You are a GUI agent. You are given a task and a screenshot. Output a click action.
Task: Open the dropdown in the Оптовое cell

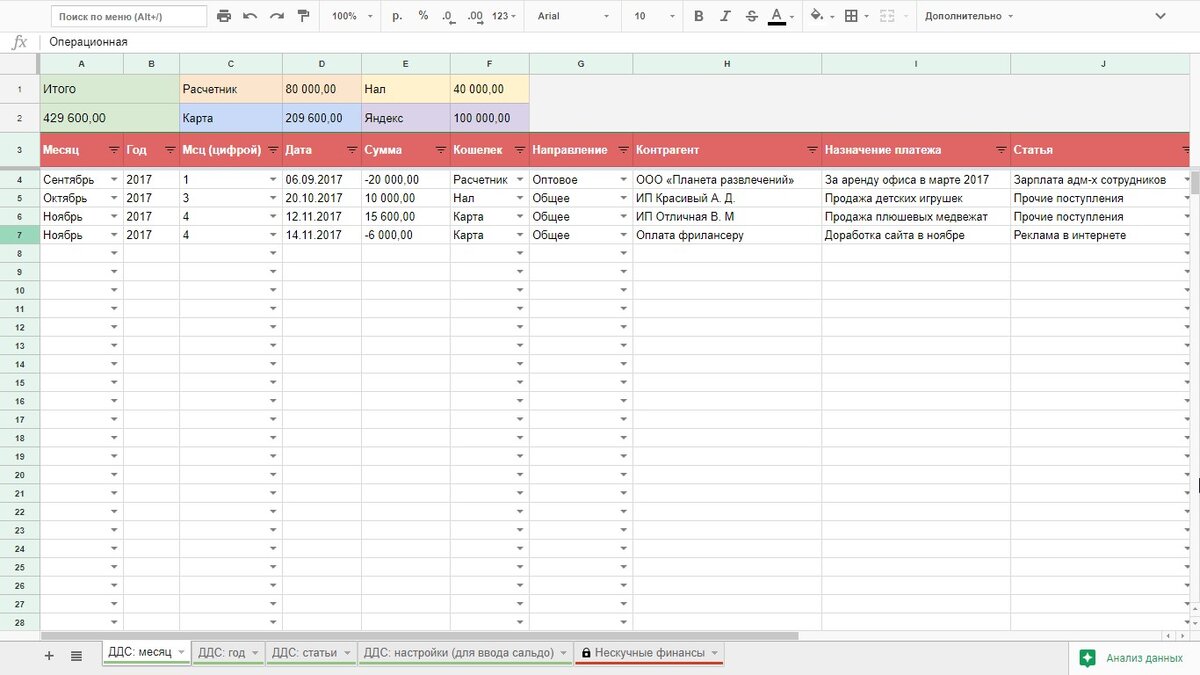[623, 180]
